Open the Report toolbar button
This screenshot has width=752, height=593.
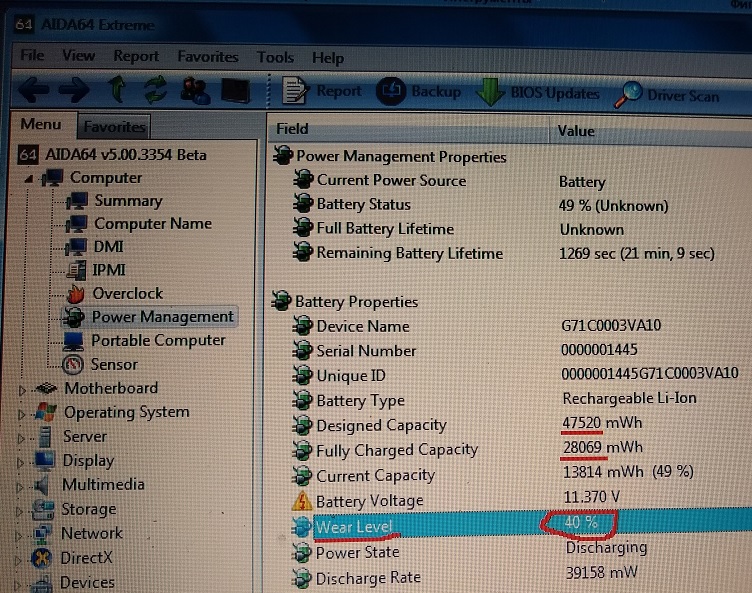321,91
